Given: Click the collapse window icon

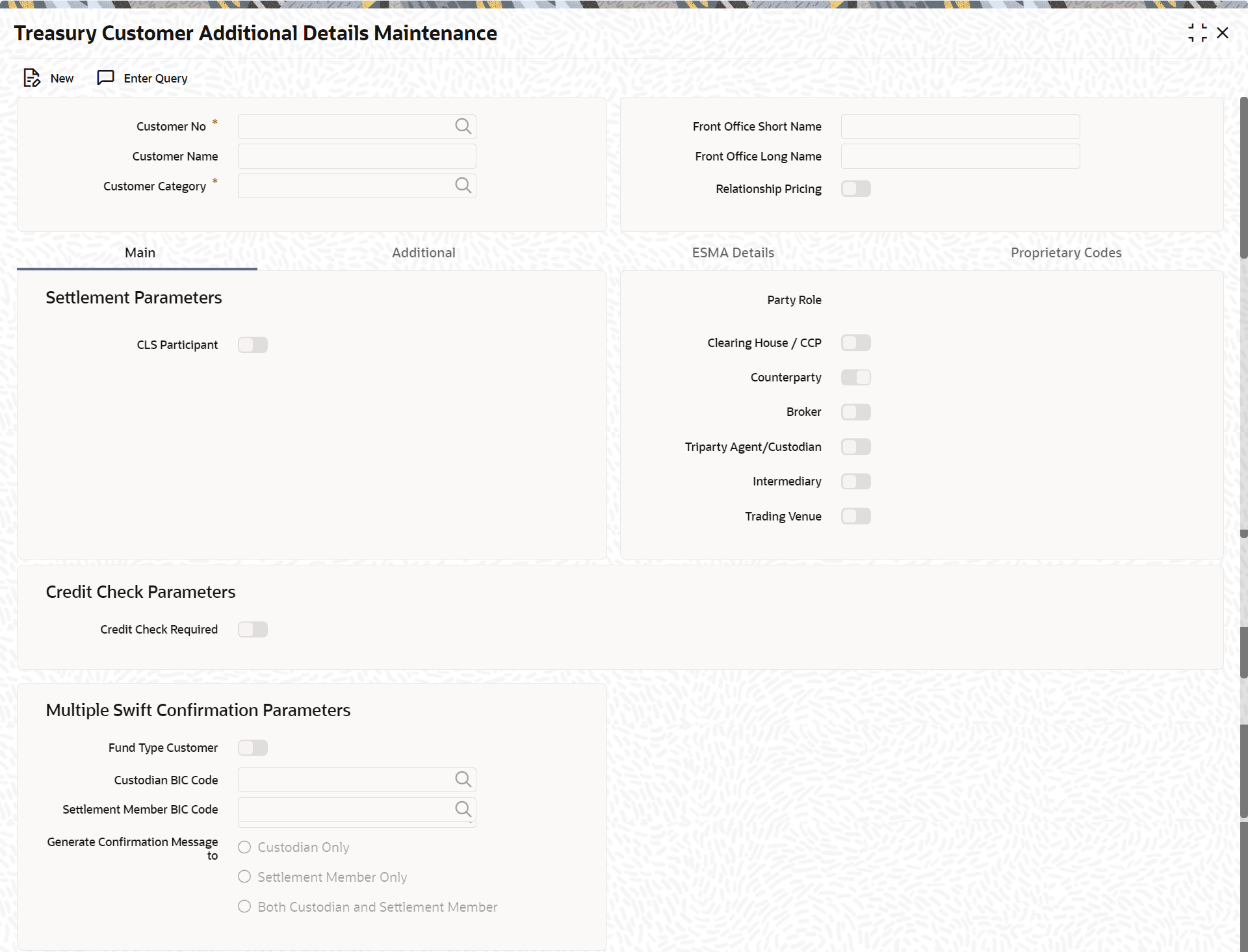Looking at the screenshot, I should [1197, 33].
